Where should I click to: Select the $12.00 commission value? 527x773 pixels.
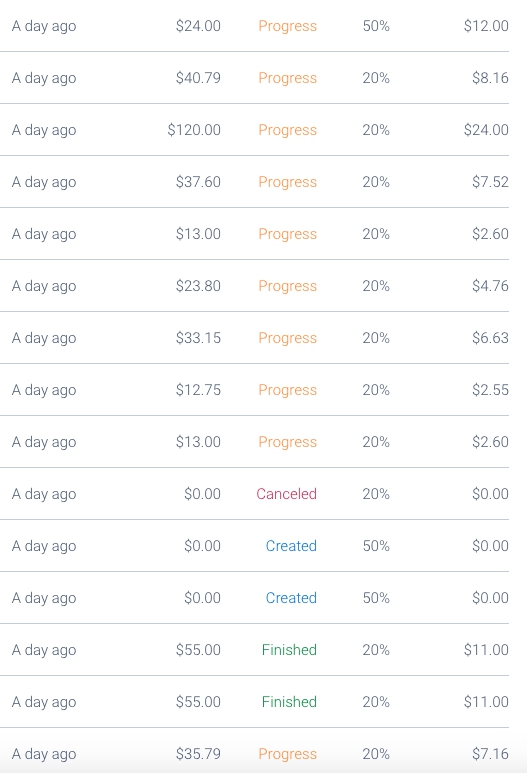[x=486, y=26]
